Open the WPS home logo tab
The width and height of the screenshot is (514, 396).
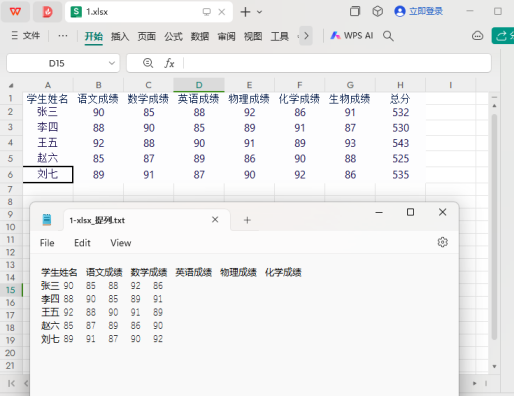pos(15,12)
